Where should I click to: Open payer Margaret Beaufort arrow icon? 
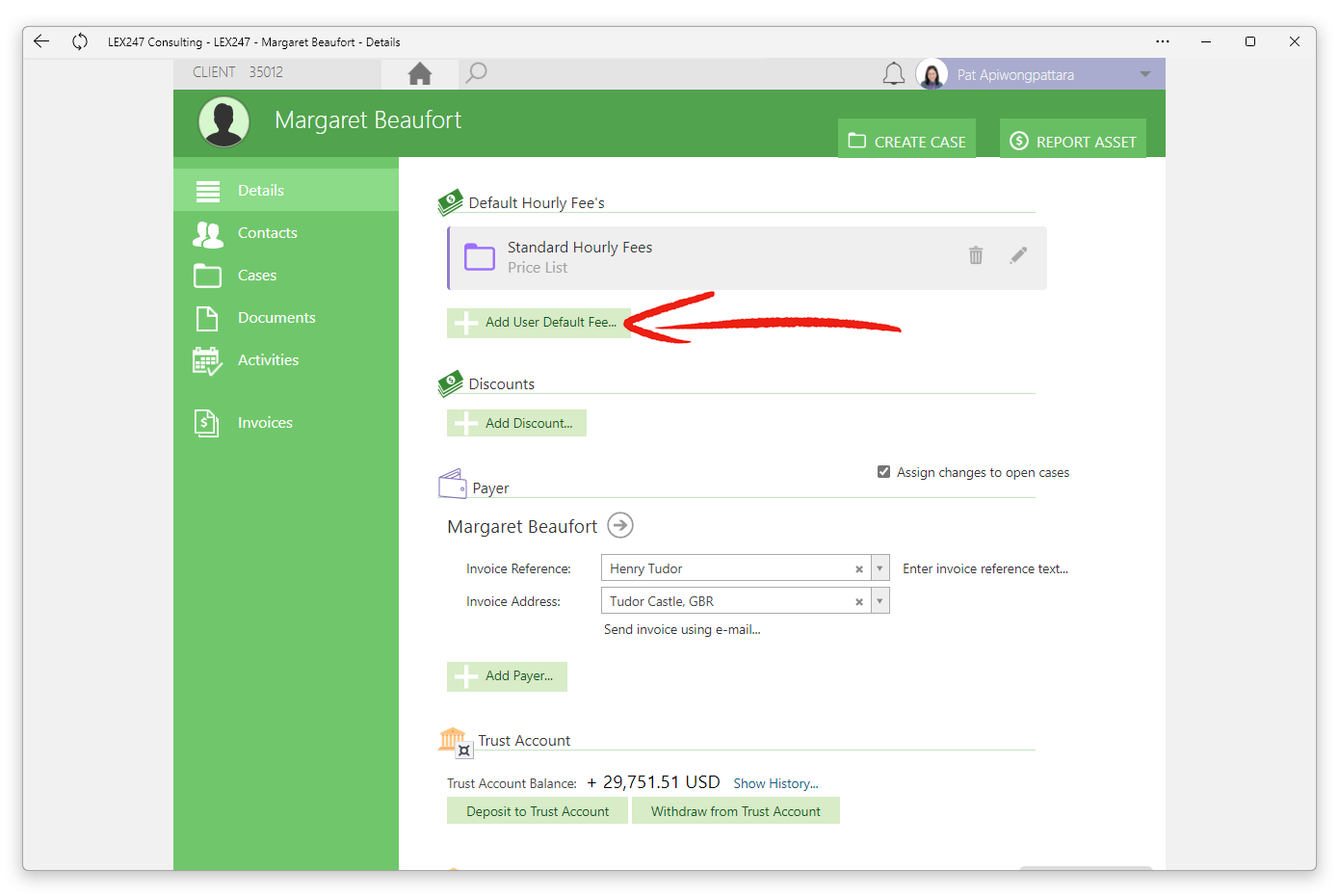[620, 525]
